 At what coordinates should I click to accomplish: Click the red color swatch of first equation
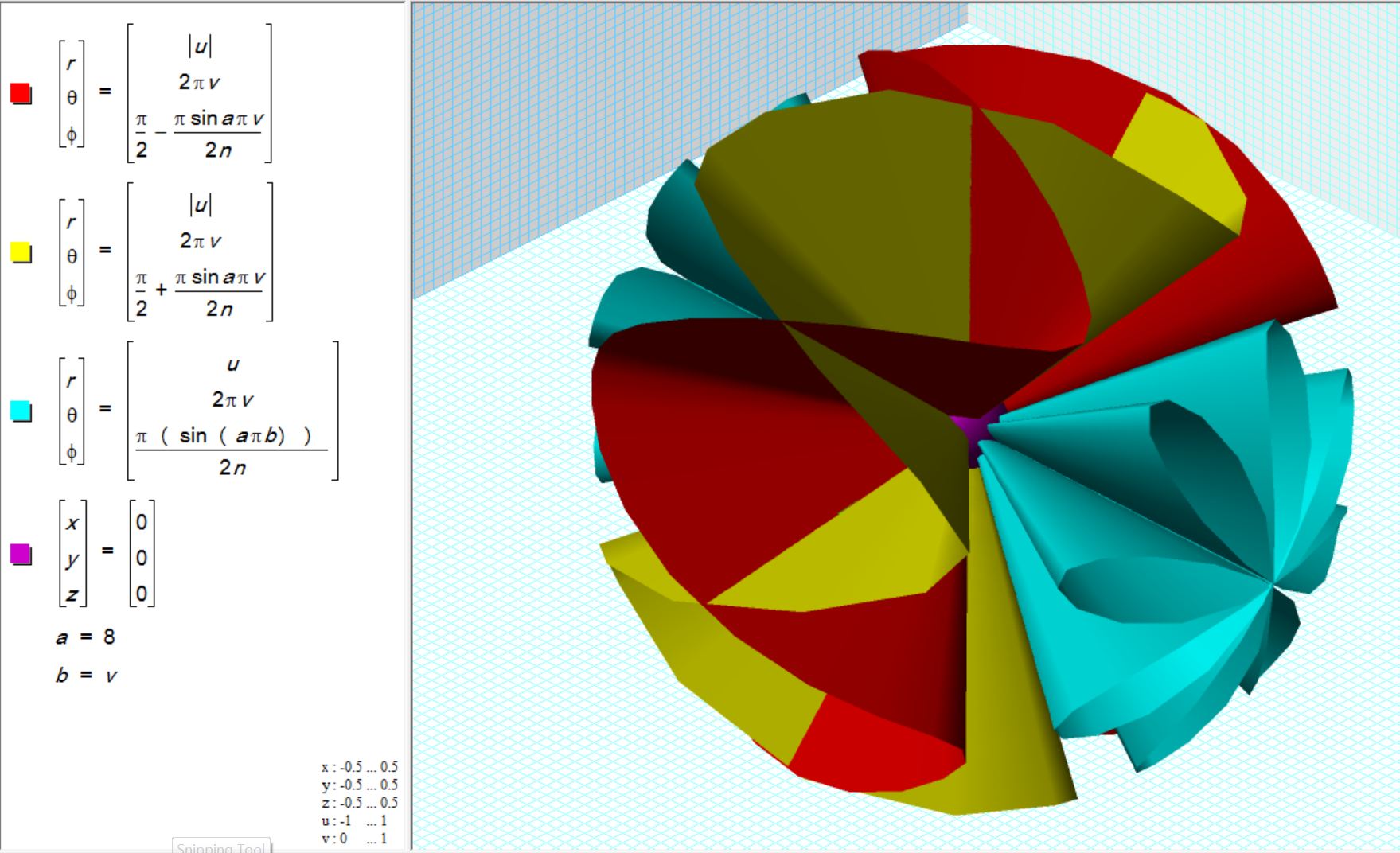click(x=21, y=94)
